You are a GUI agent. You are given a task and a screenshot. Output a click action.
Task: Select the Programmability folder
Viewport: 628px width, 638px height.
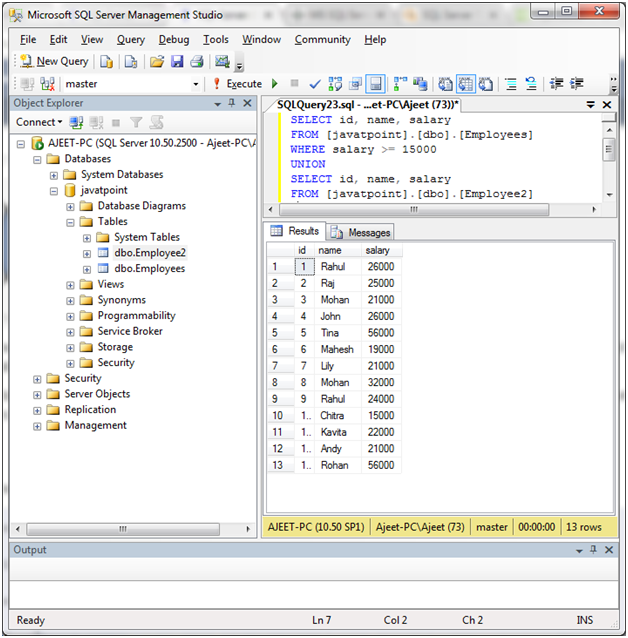pyautogui.click(x=136, y=315)
